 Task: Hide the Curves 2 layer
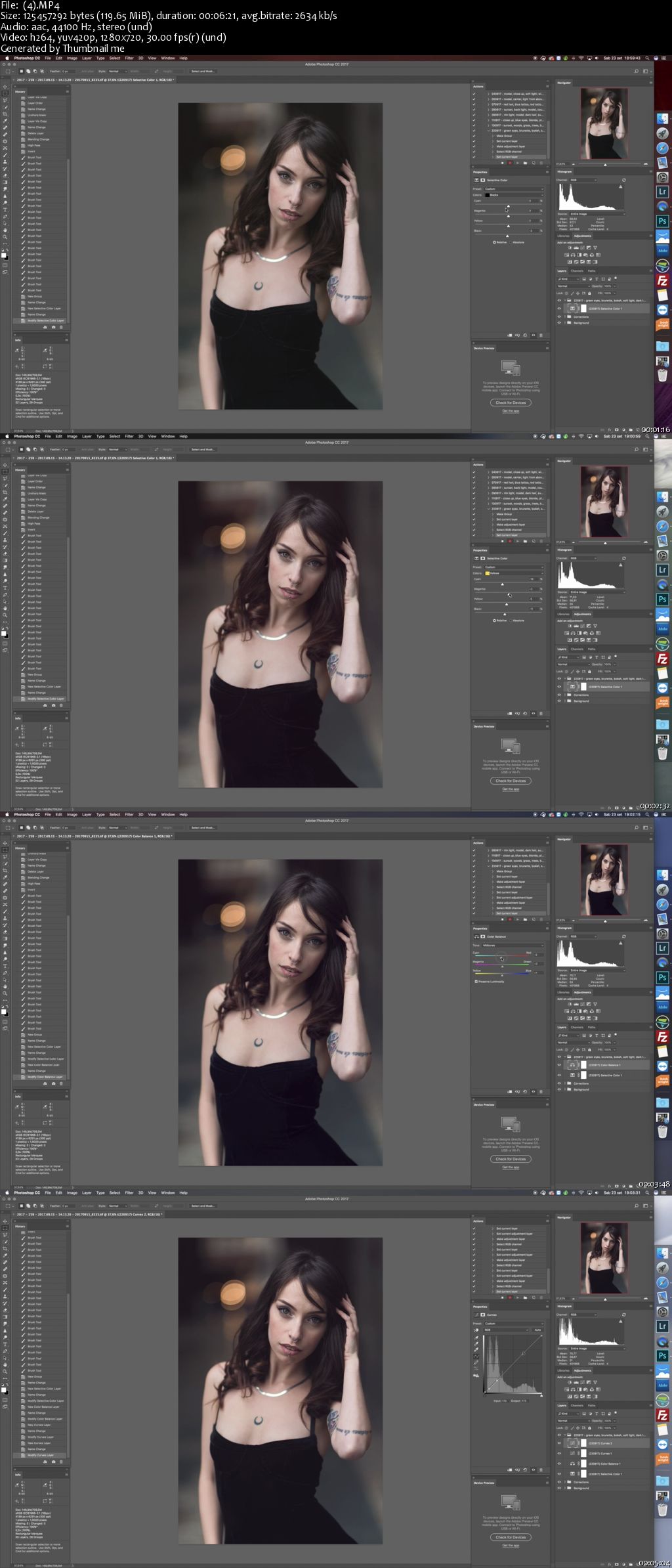559,1443
